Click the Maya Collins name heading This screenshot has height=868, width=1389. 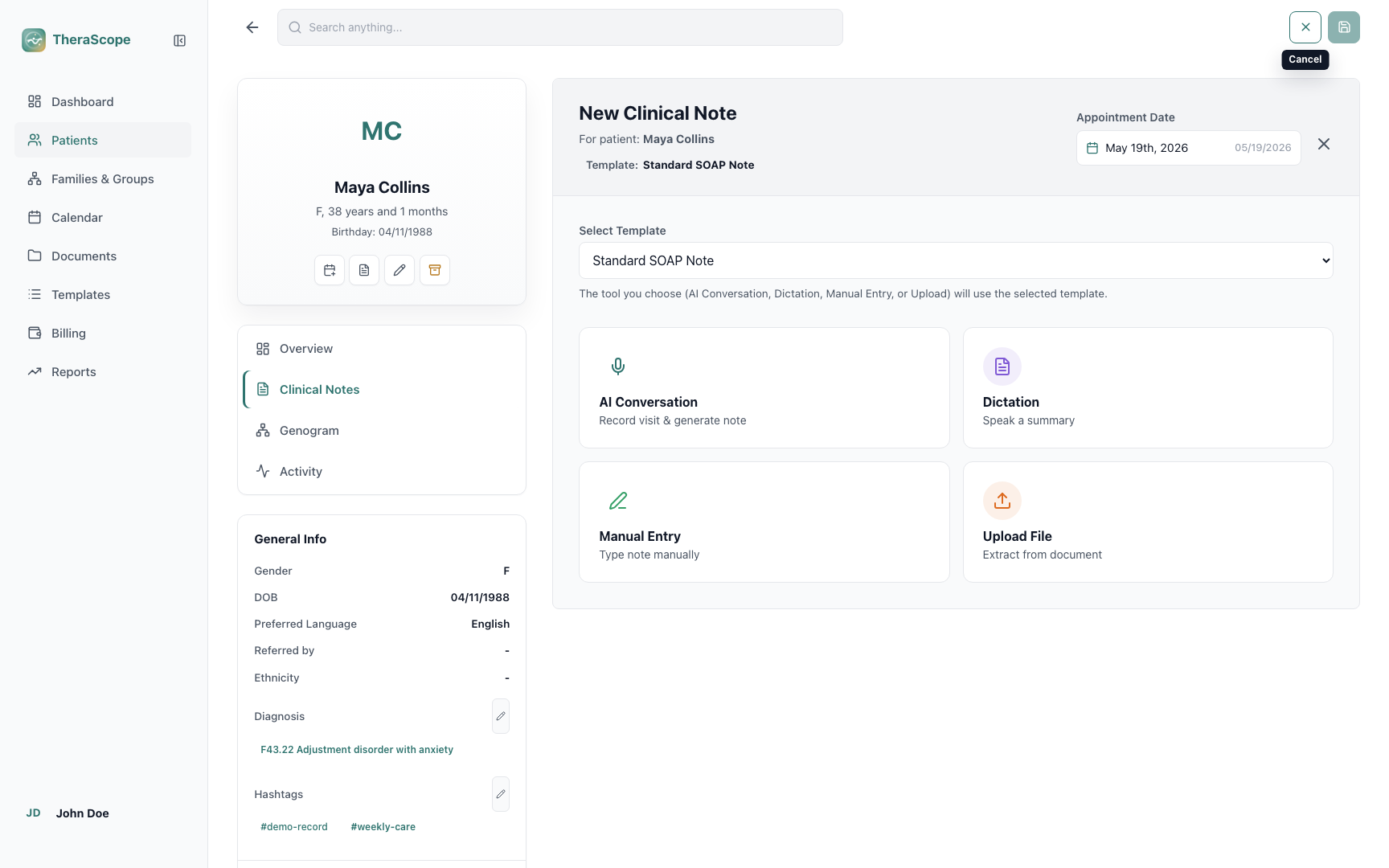point(382,187)
